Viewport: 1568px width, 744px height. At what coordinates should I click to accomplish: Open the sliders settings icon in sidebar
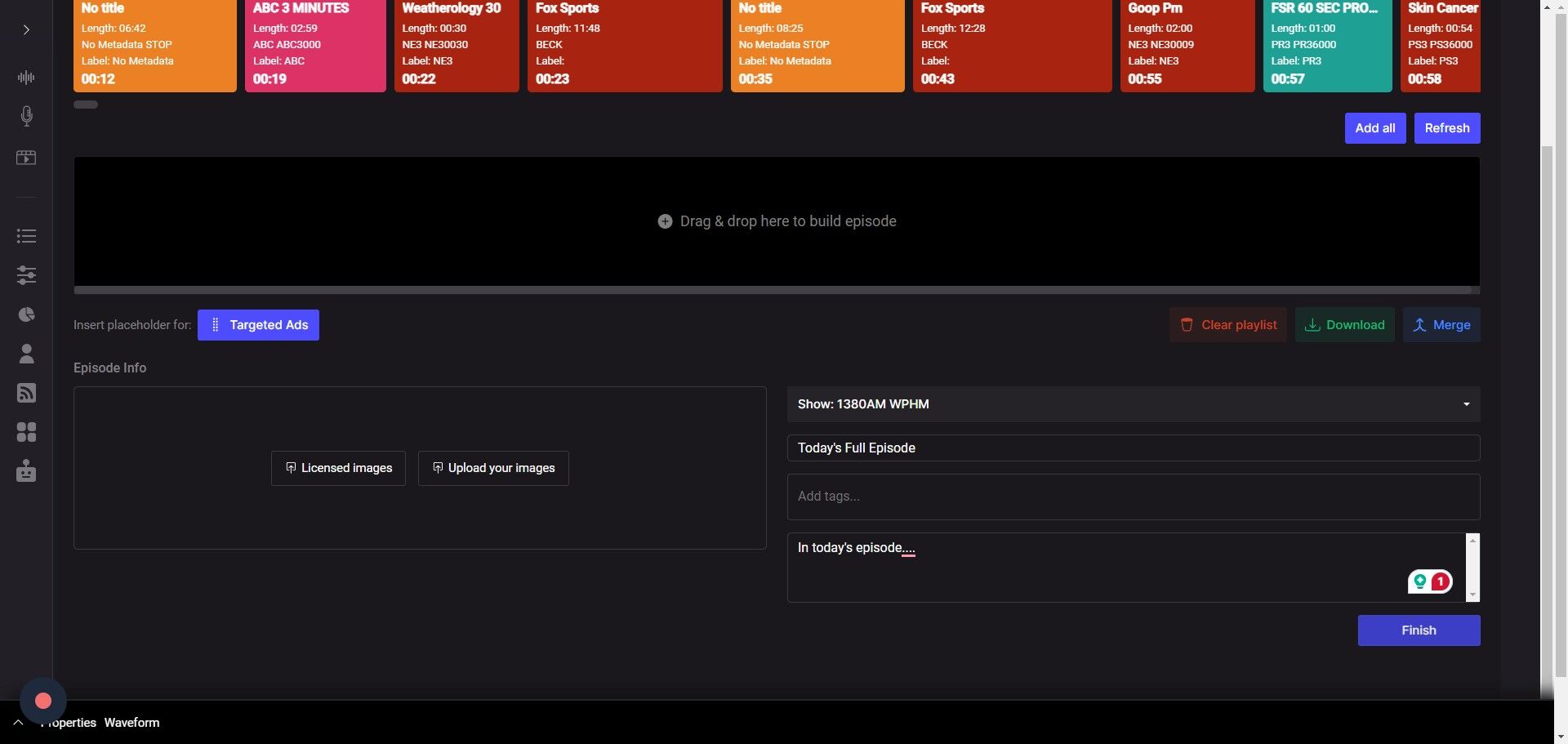tap(26, 275)
